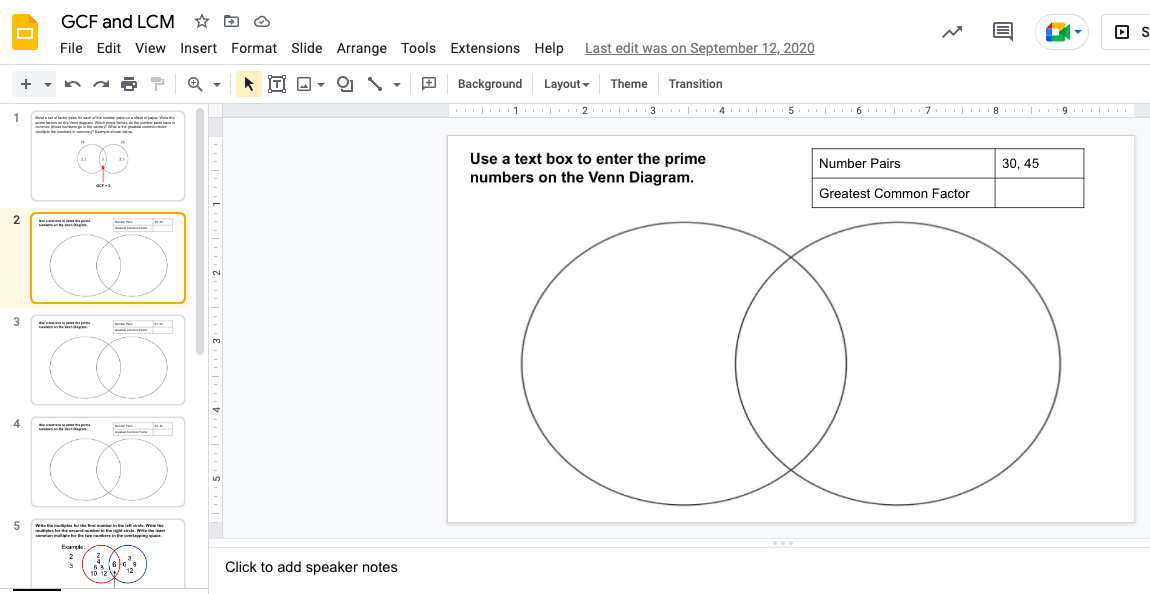The height and width of the screenshot is (594, 1150).
Task: Star the GCF and LCM presentation
Action: tap(202, 21)
